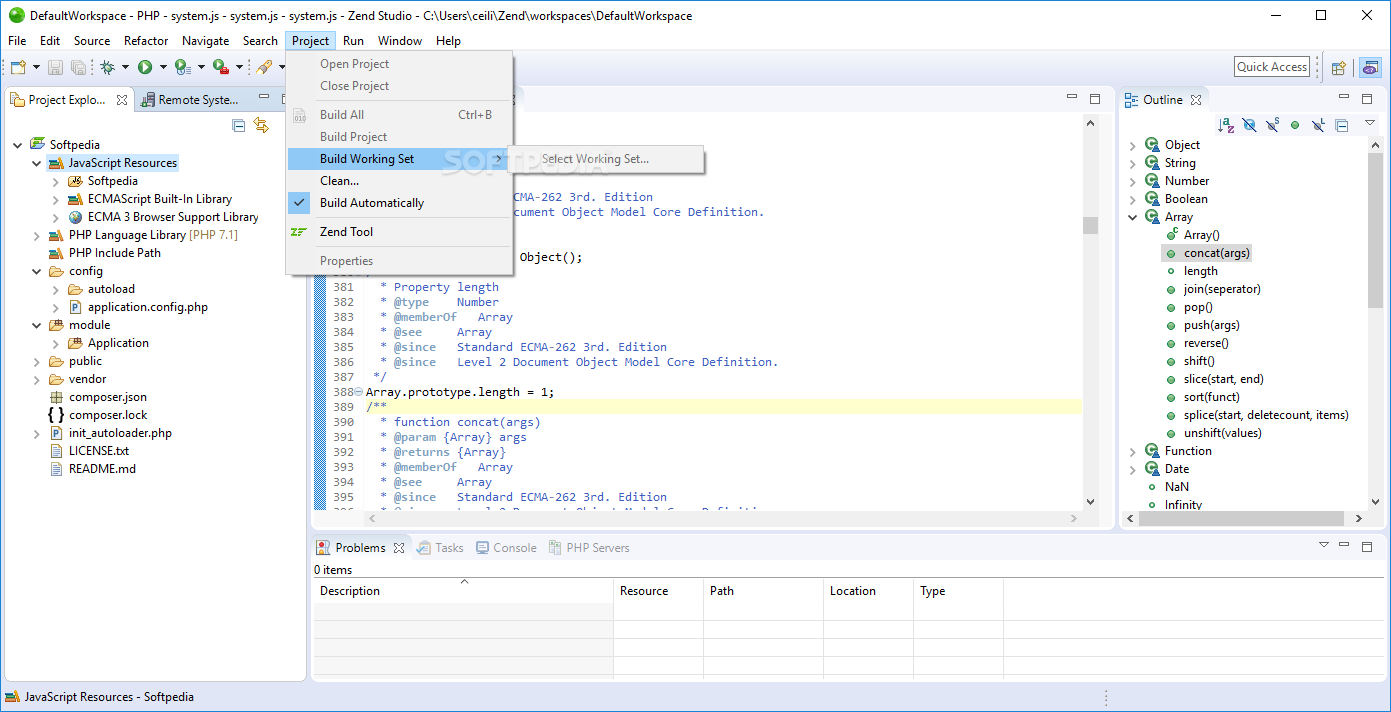The image size is (1391, 712).
Task: Switch to the PHP Servers tab
Action: pos(589,548)
